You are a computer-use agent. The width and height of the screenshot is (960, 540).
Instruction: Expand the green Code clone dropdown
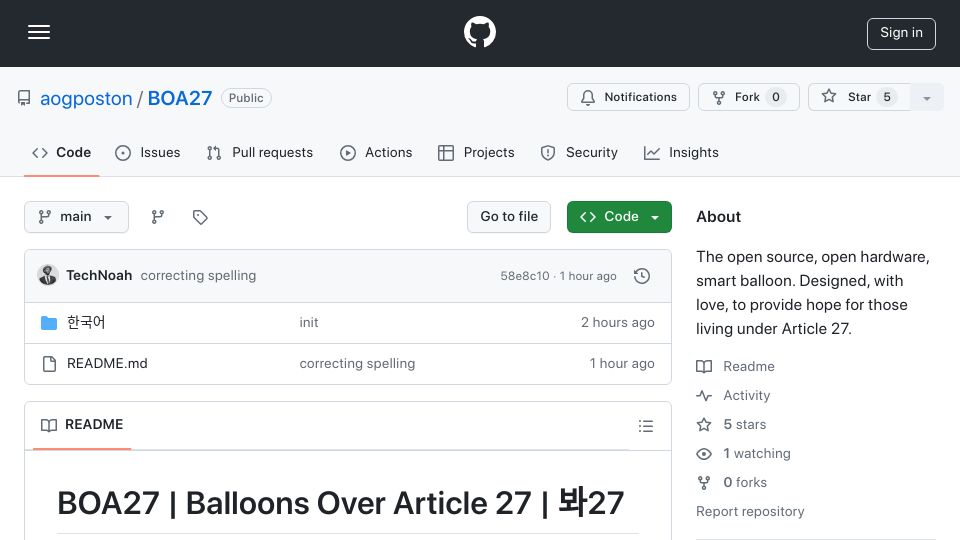point(619,217)
